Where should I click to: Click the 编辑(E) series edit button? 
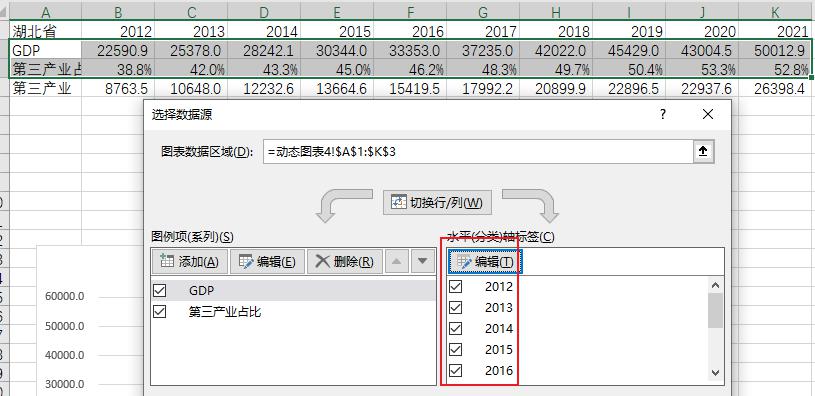(267, 261)
